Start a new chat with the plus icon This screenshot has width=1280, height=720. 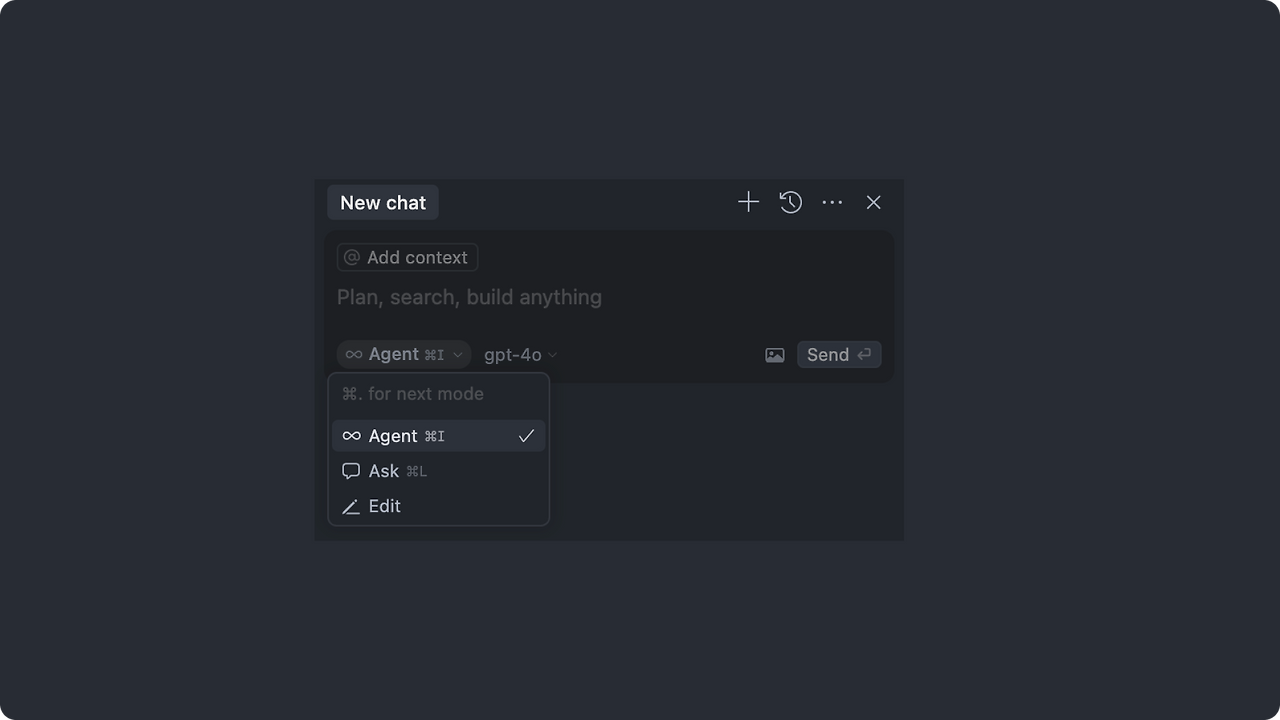[748, 202]
